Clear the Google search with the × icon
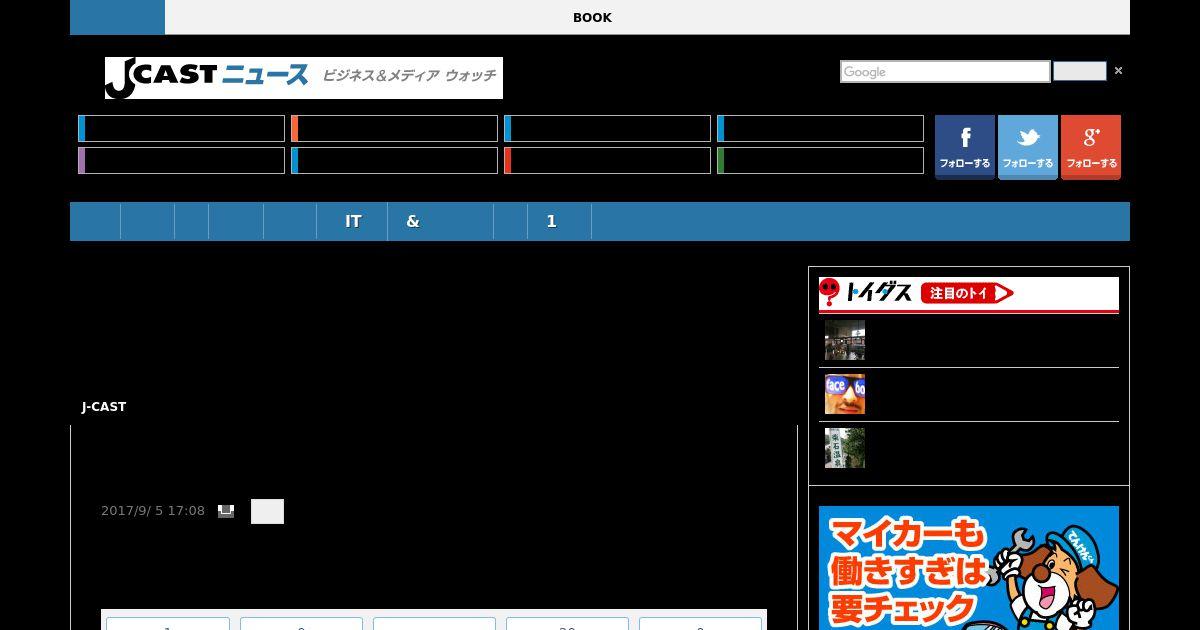The width and height of the screenshot is (1200, 630). (x=1118, y=71)
